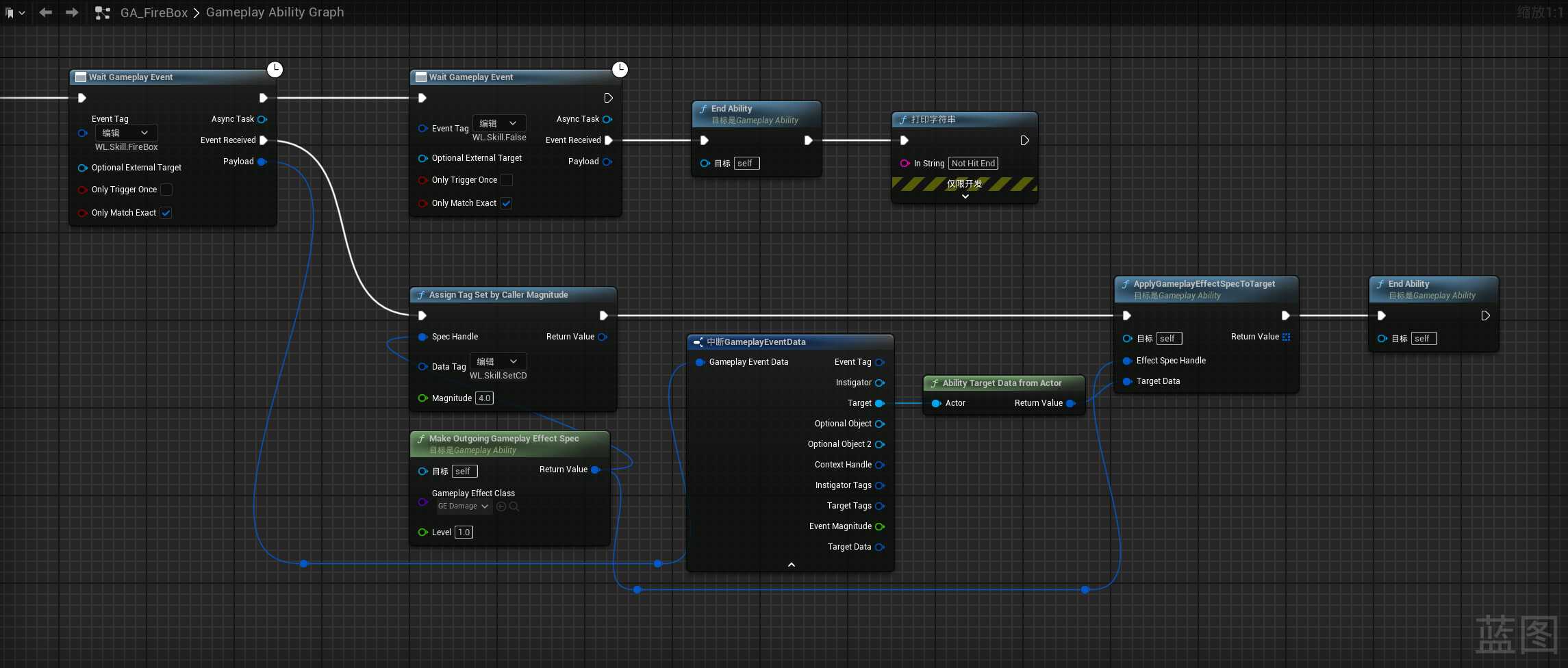Click clock icon on first Wait Gameplay Event
The image size is (1568, 668).
point(275,68)
